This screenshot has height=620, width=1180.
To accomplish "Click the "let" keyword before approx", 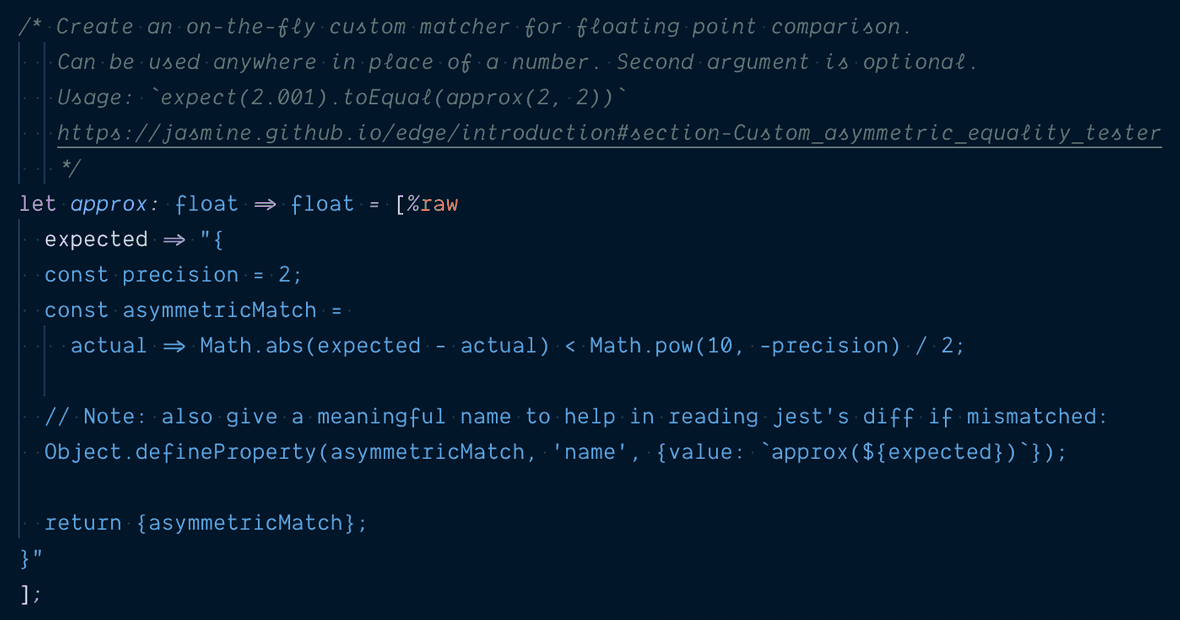I will coord(38,204).
